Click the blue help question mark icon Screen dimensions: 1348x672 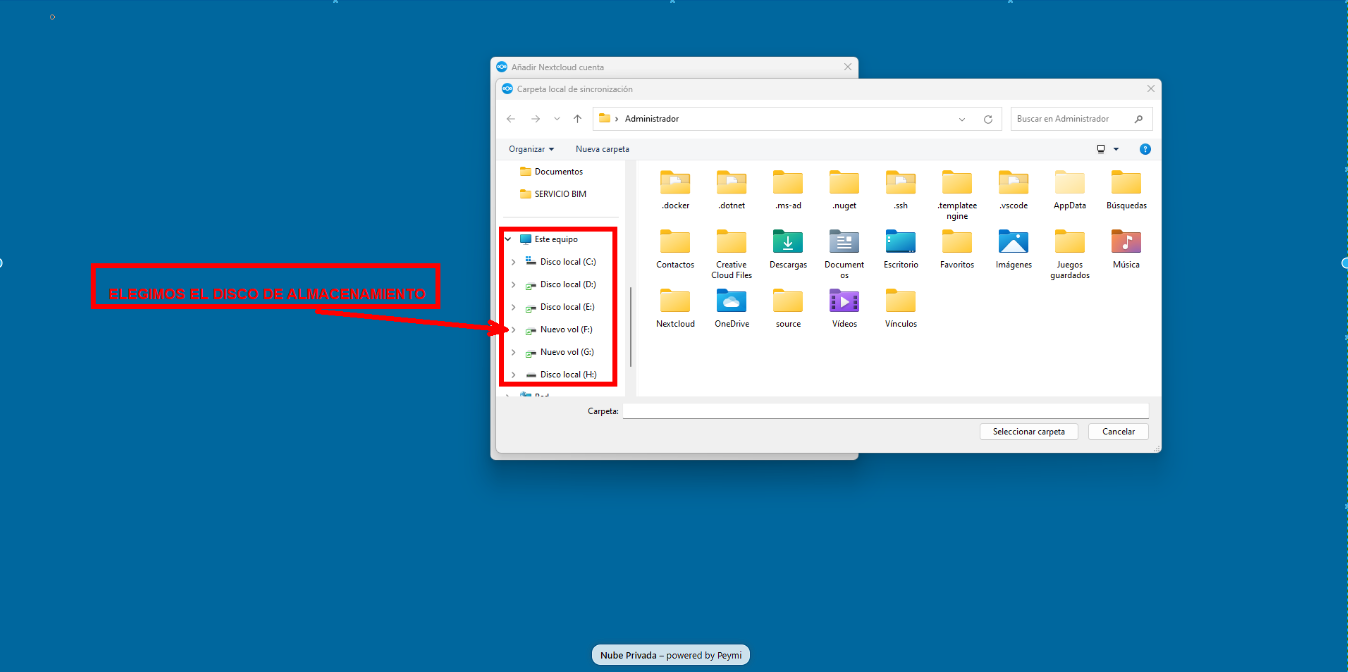1145,149
